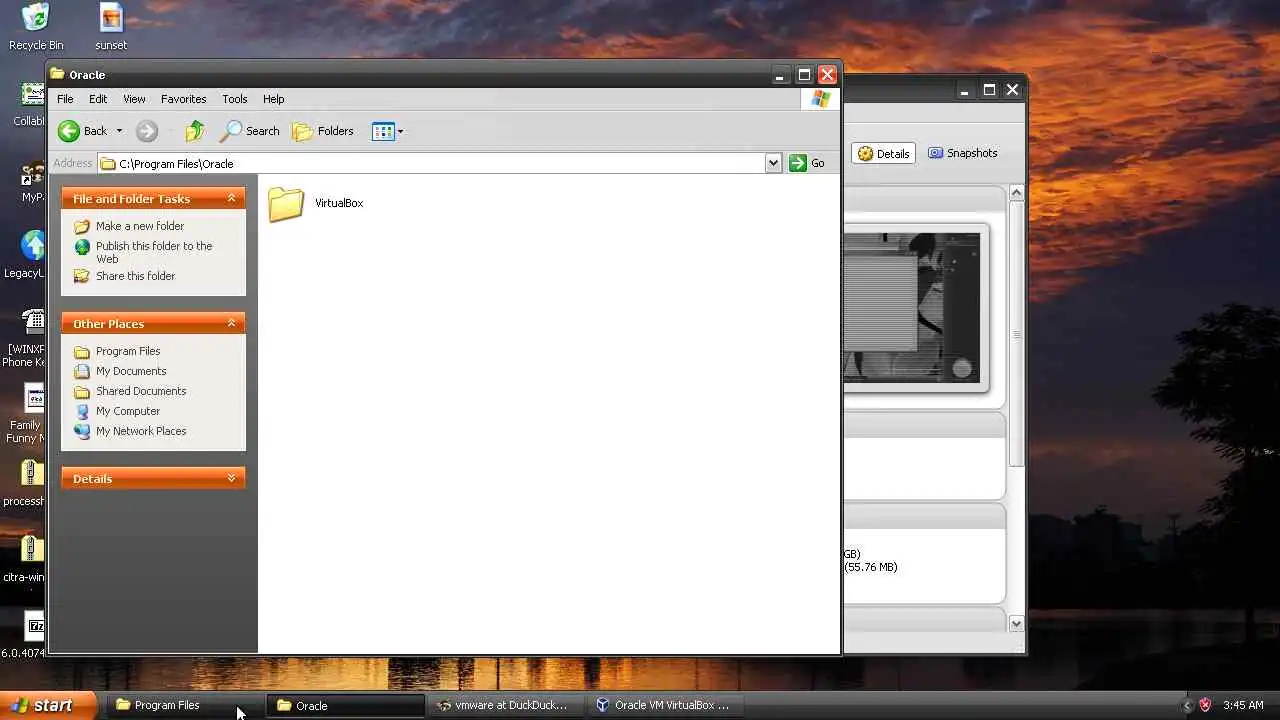
Task: Click the VM preview thumbnail in VirtualBox
Action: [x=913, y=307]
